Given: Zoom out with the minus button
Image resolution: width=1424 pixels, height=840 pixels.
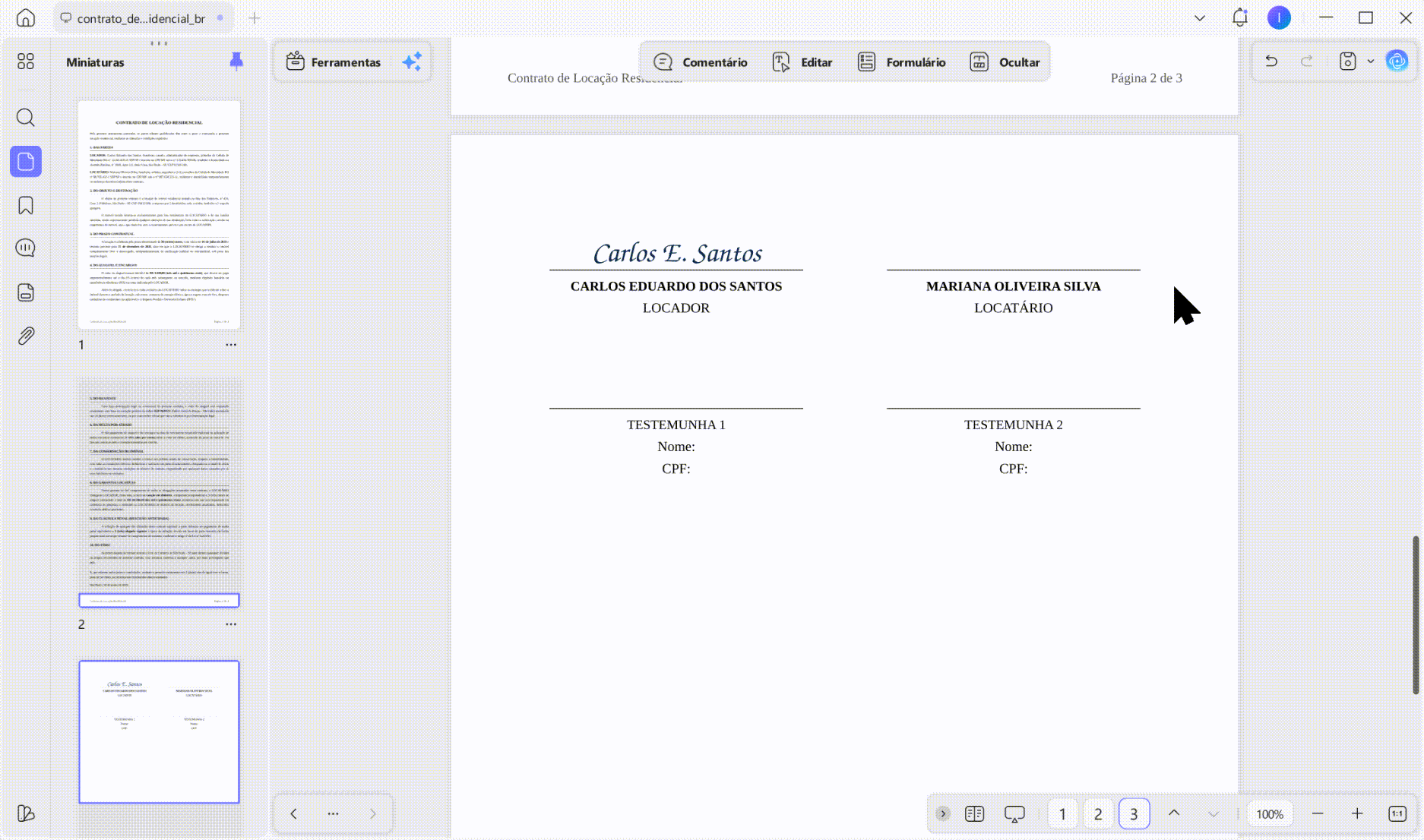Looking at the screenshot, I should coord(1318,813).
